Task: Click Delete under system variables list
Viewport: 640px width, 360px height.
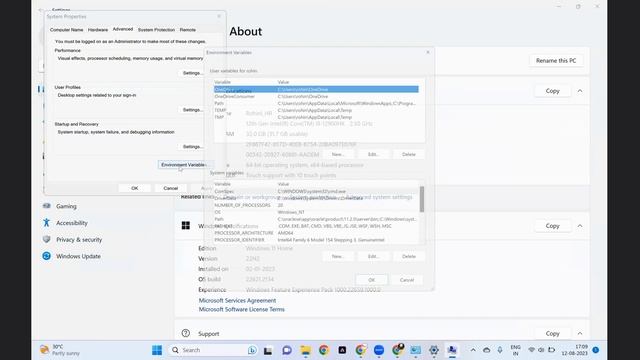Action: click(409, 256)
